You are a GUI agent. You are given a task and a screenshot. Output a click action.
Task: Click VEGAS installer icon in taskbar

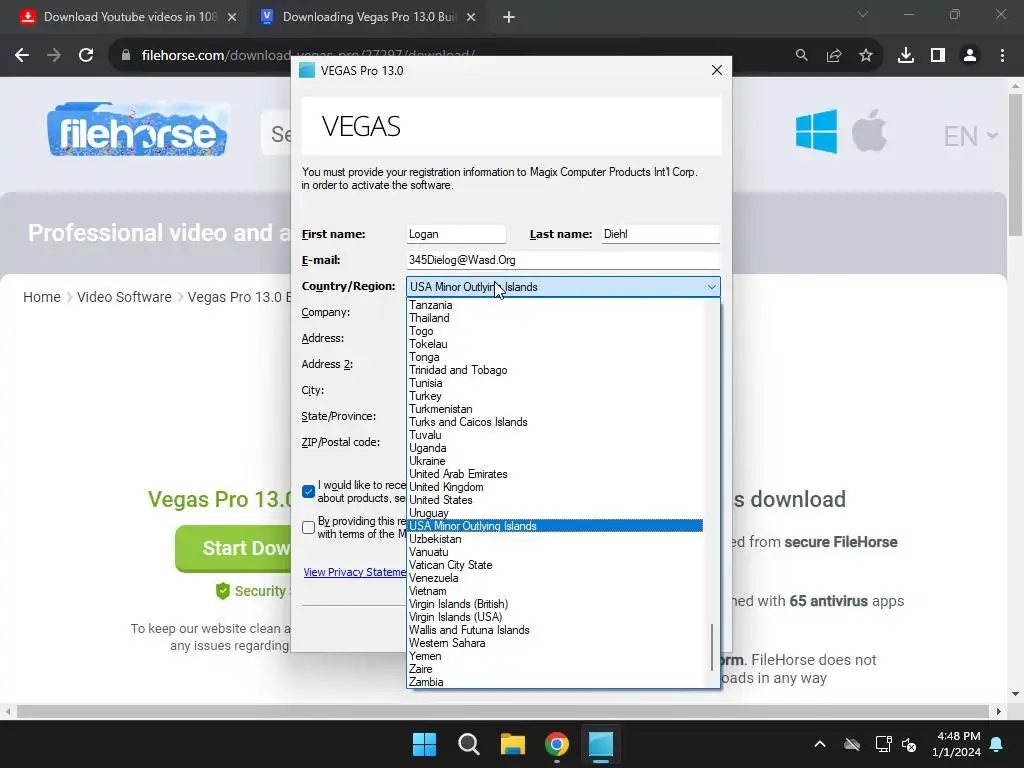(x=601, y=744)
